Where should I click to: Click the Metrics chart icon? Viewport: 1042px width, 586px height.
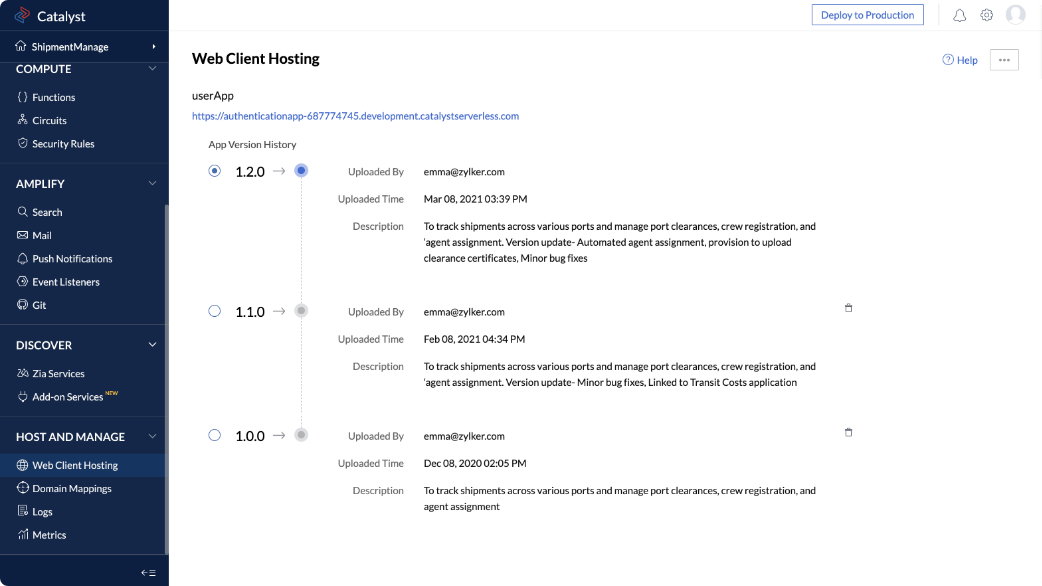(23, 534)
